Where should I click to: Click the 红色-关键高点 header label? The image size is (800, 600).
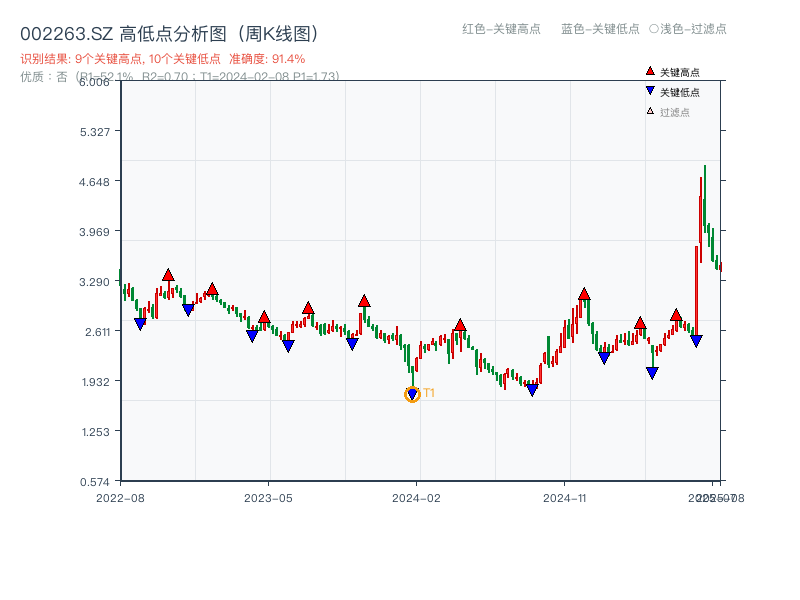(501, 29)
